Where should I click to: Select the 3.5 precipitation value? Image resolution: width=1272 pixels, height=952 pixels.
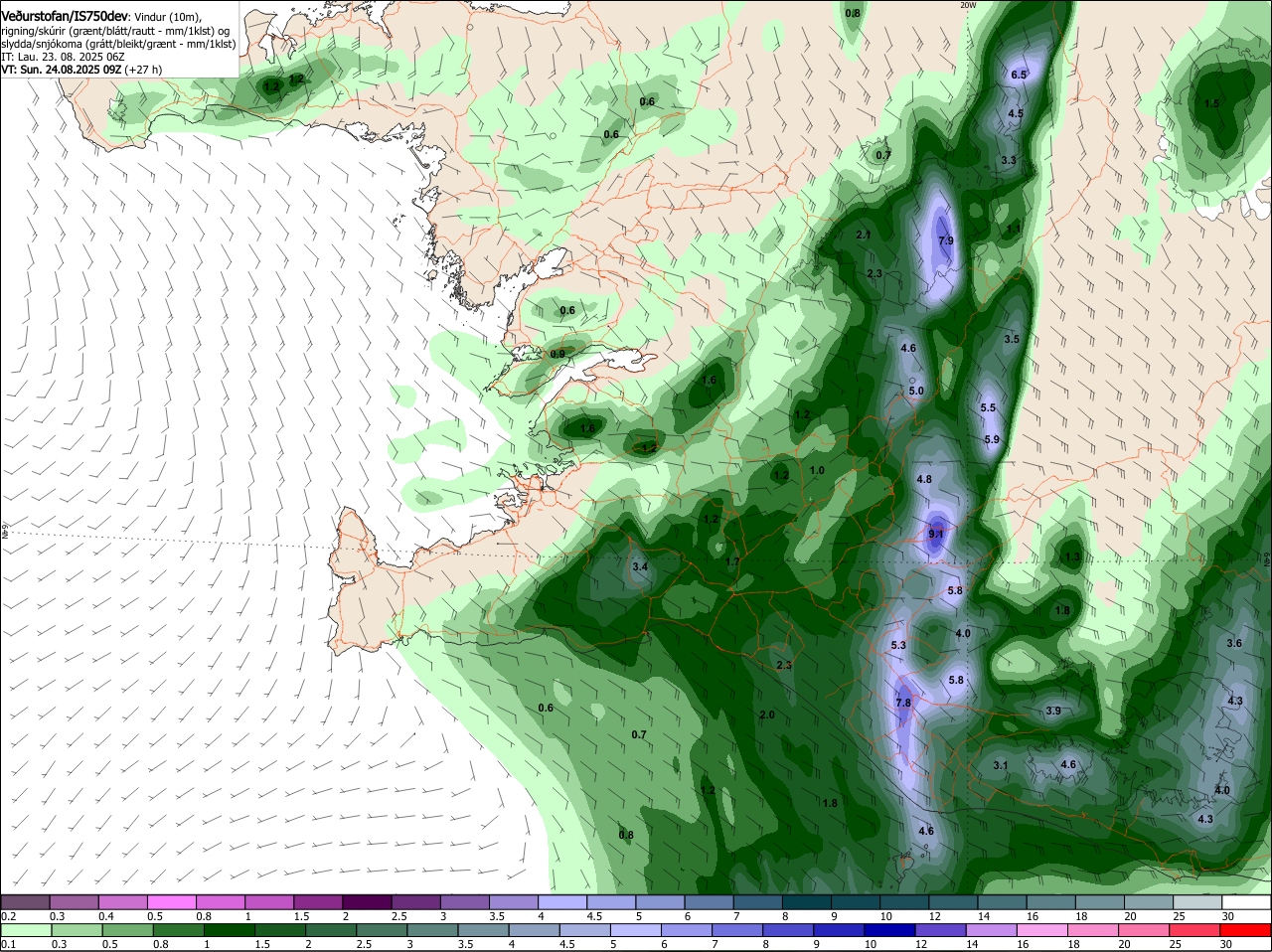point(1012,339)
